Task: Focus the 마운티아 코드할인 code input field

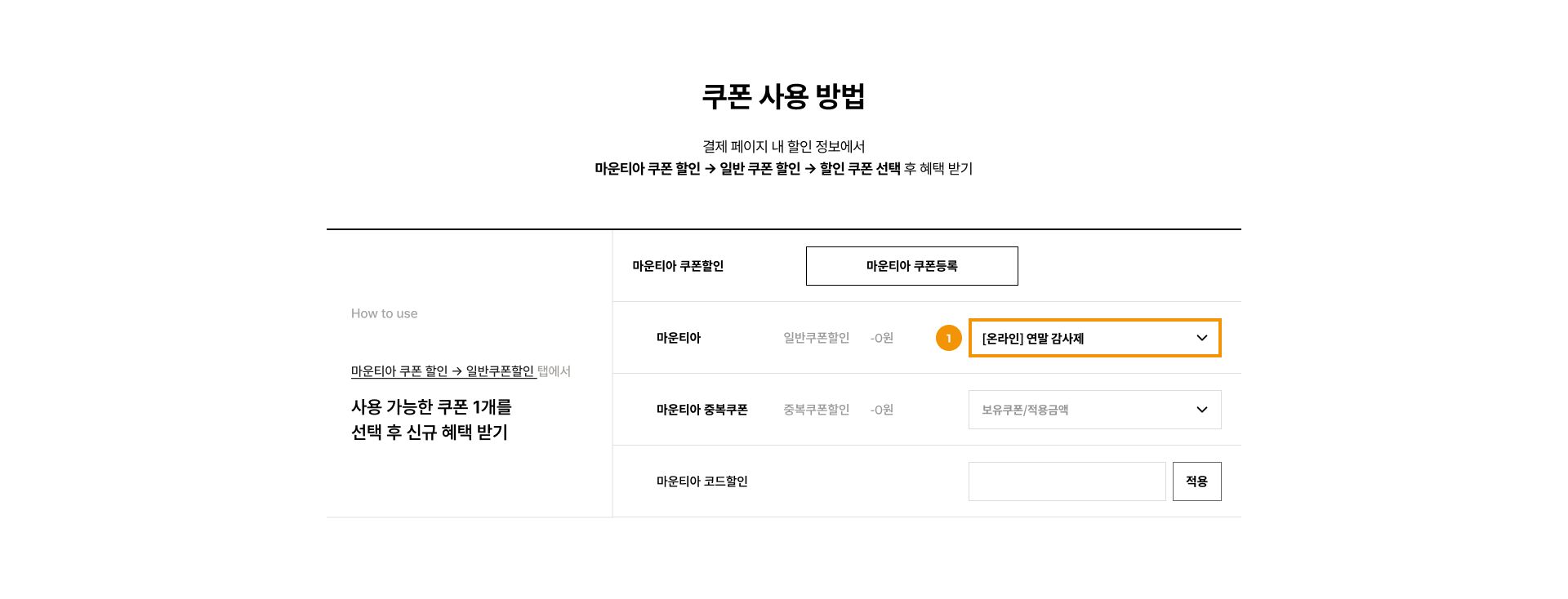Action: (1067, 481)
